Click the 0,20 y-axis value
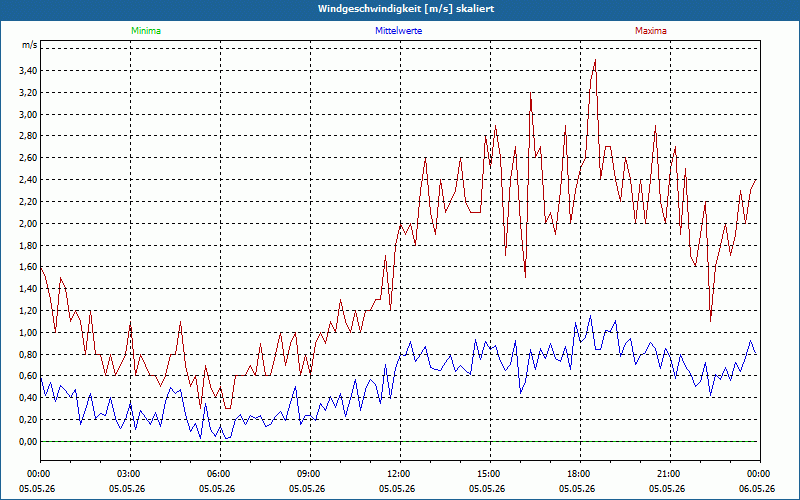The width and height of the screenshot is (800, 500). pos(28,420)
